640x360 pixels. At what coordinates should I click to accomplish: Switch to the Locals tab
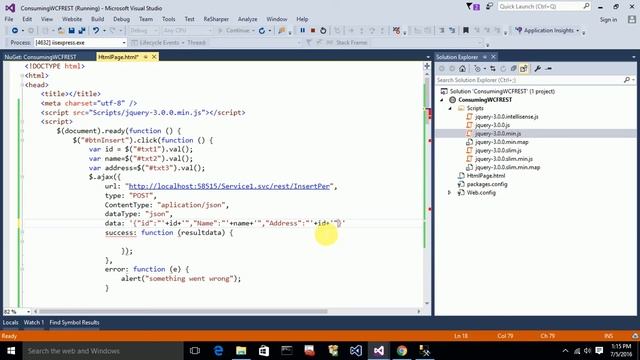tap(11, 322)
